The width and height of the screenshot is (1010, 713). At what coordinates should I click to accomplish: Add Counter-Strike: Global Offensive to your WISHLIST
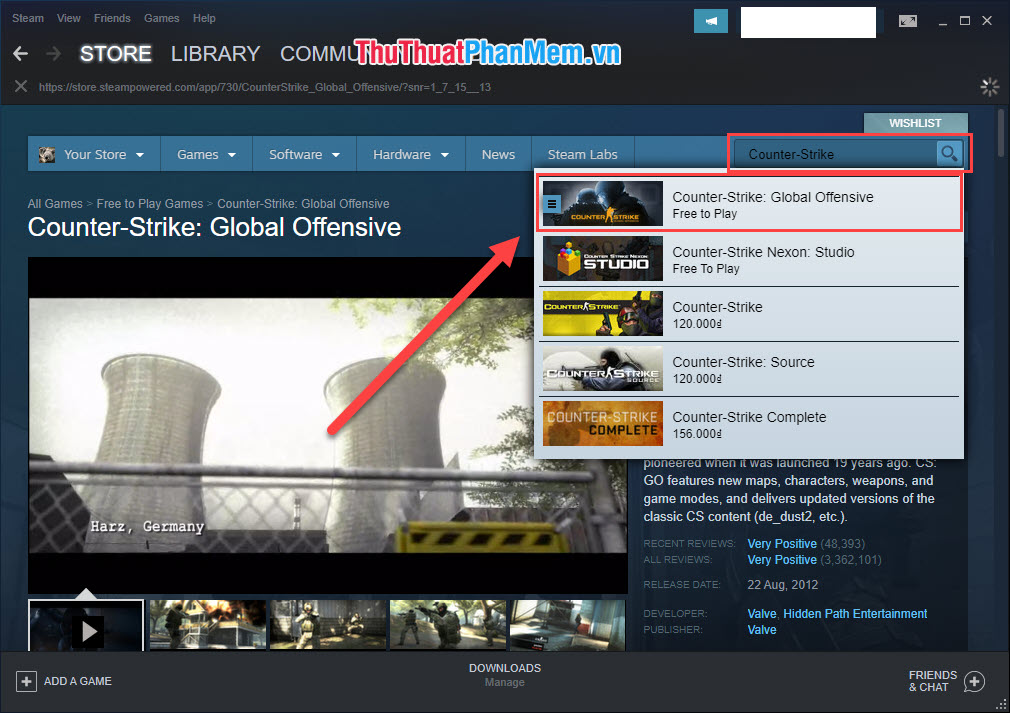[x=915, y=122]
